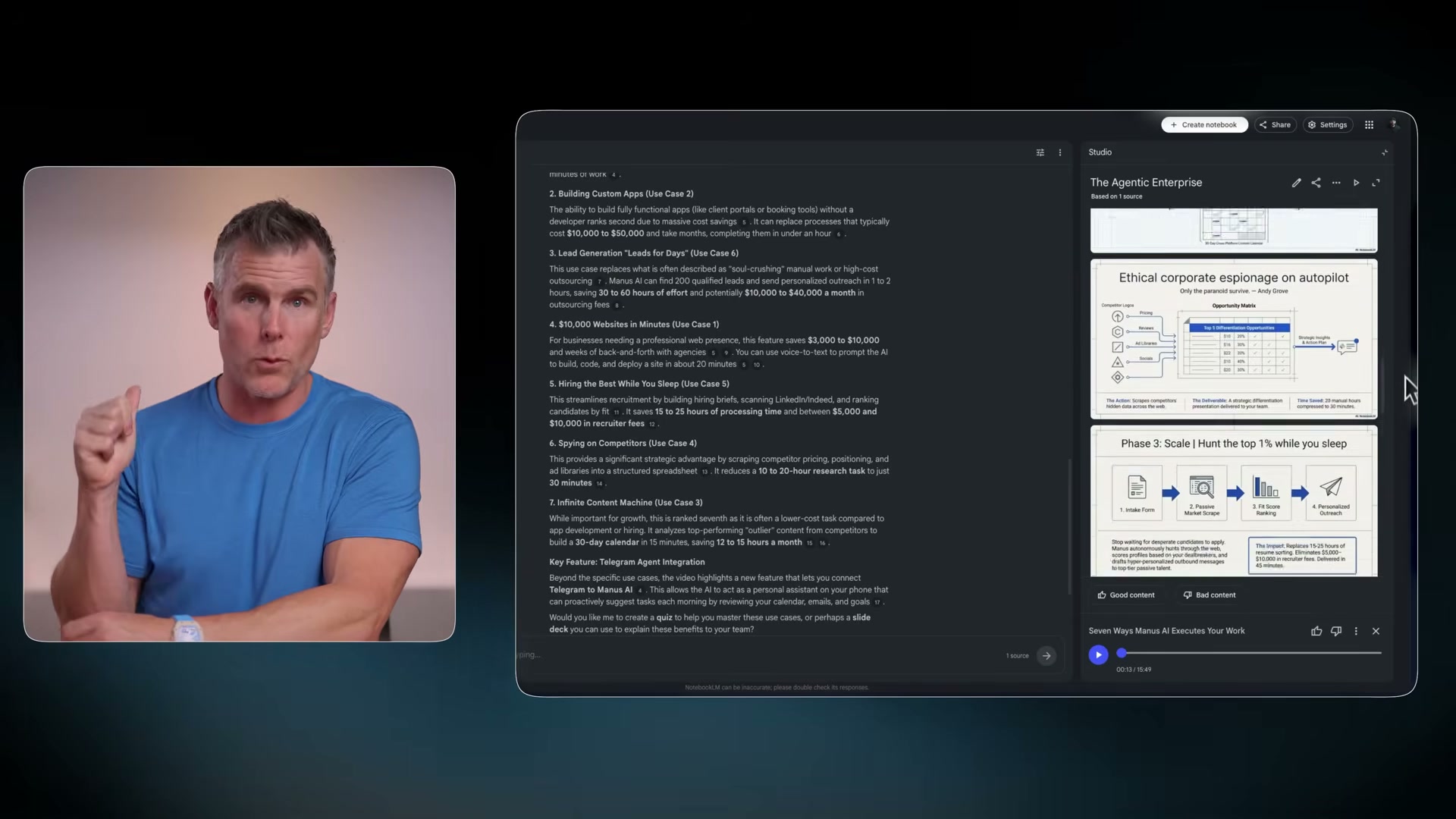Open chat configuration sliders icon
The image size is (1456, 819).
point(1040,152)
